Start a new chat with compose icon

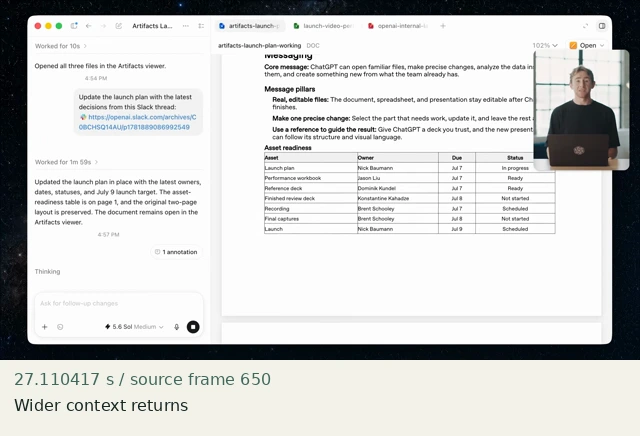pos(118,26)
